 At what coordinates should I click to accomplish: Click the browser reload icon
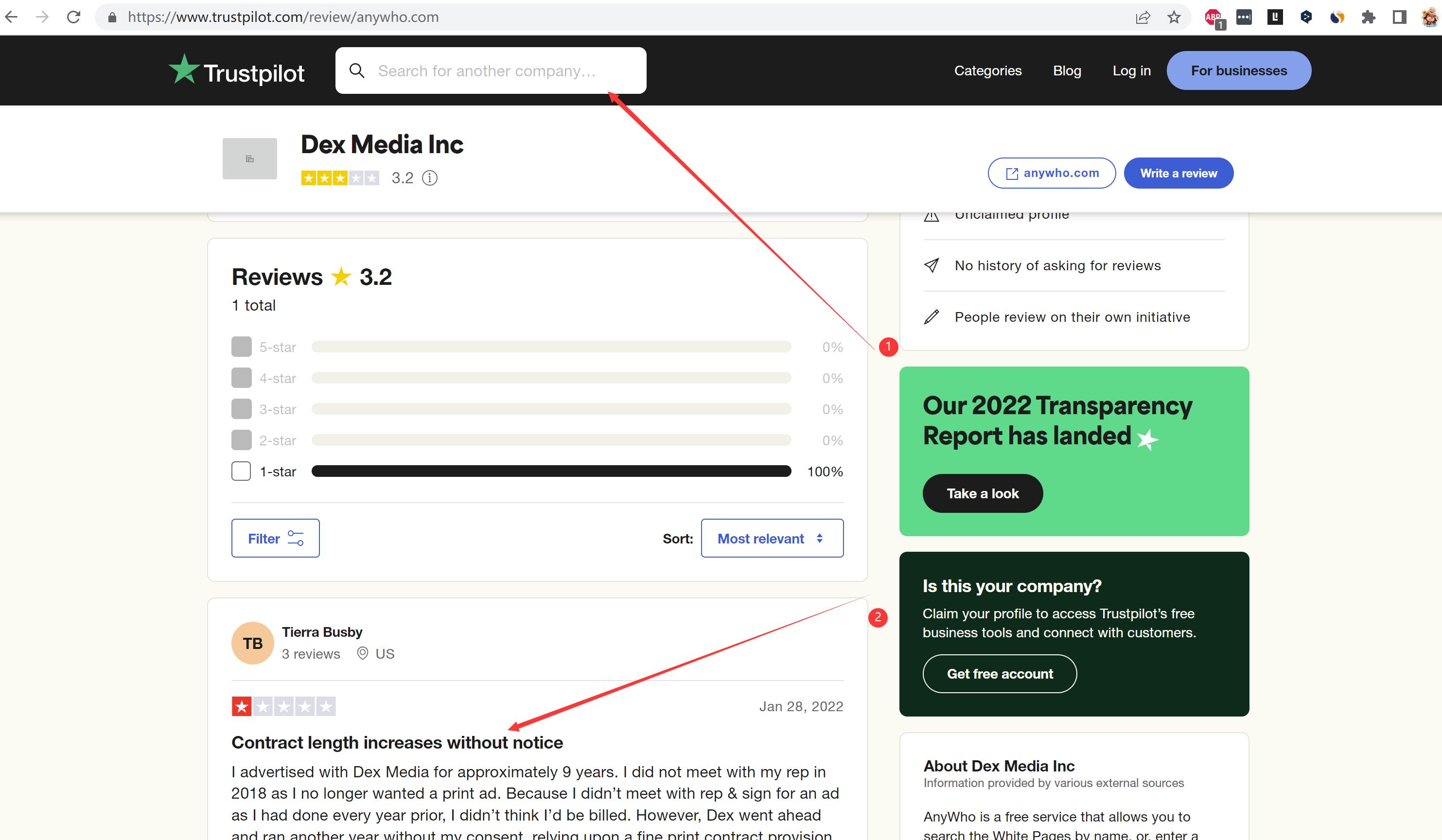(73, 17)
